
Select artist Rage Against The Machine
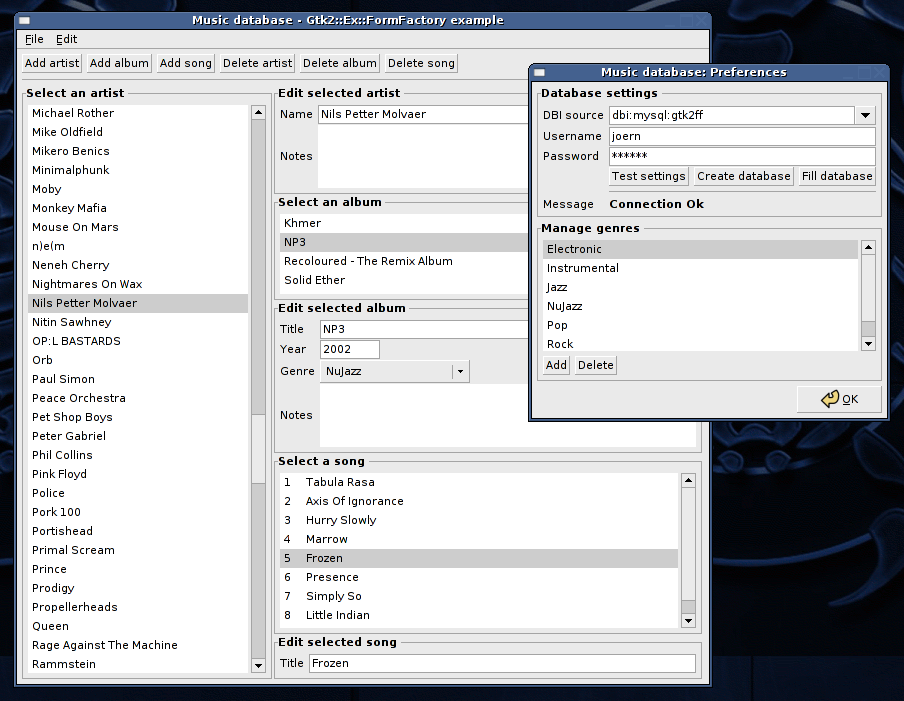point(138,645)
